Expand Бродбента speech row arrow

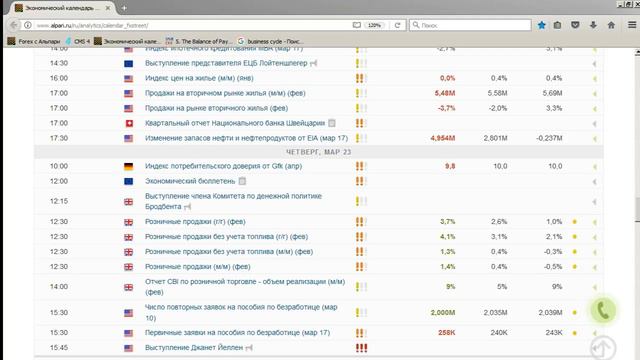pos(595,202)
